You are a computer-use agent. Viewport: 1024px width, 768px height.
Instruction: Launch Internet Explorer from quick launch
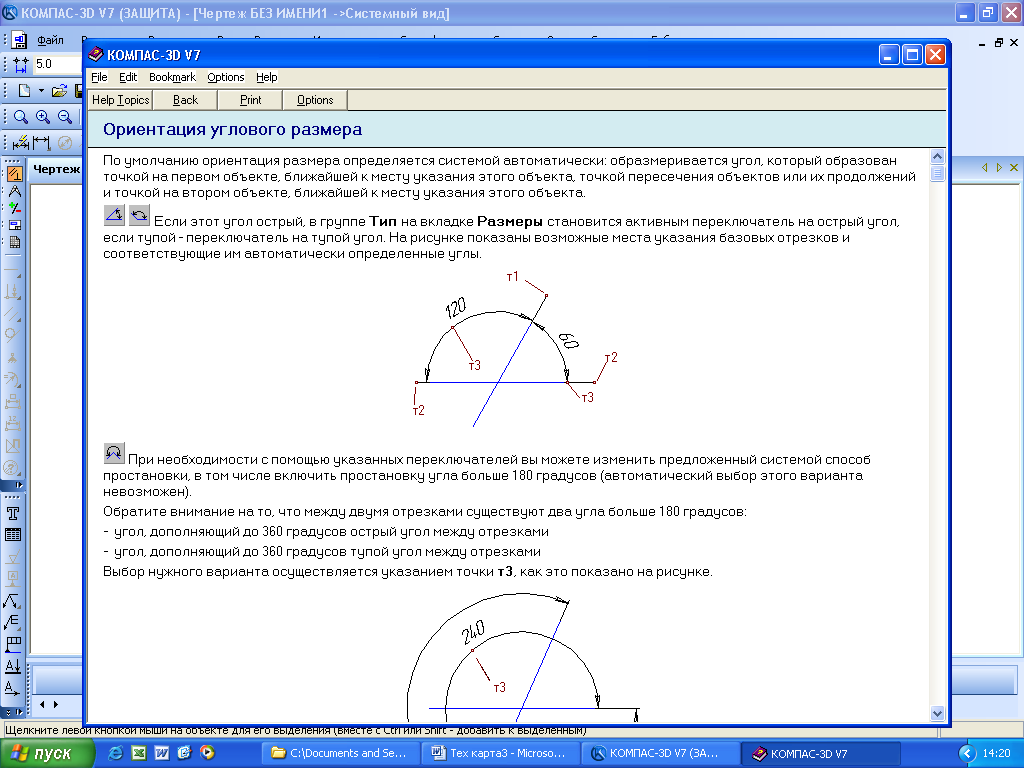pos(116,753)
